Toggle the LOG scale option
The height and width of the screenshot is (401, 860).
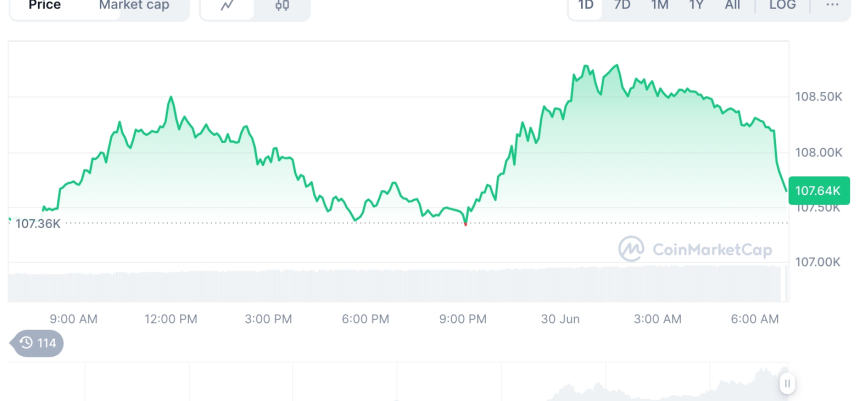[x=782, y=6]
